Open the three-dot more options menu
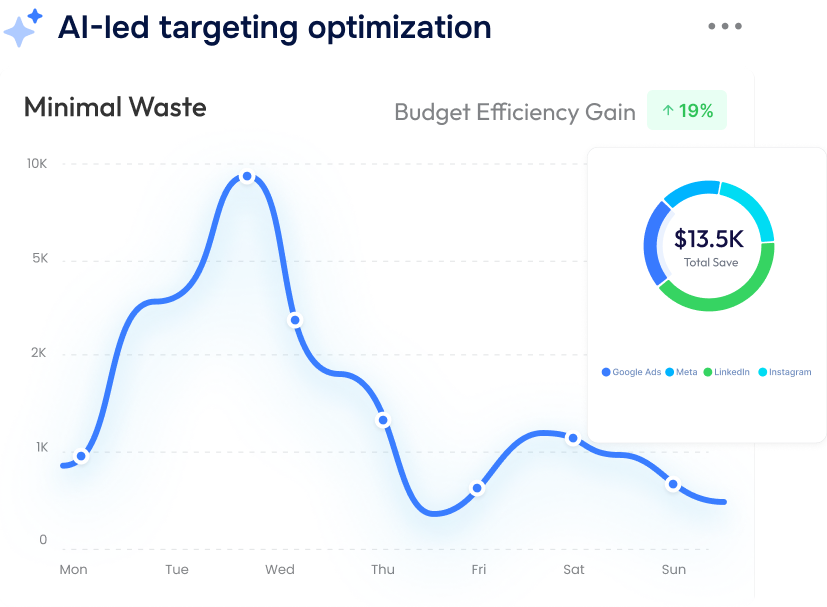 (x=724, y=26)
